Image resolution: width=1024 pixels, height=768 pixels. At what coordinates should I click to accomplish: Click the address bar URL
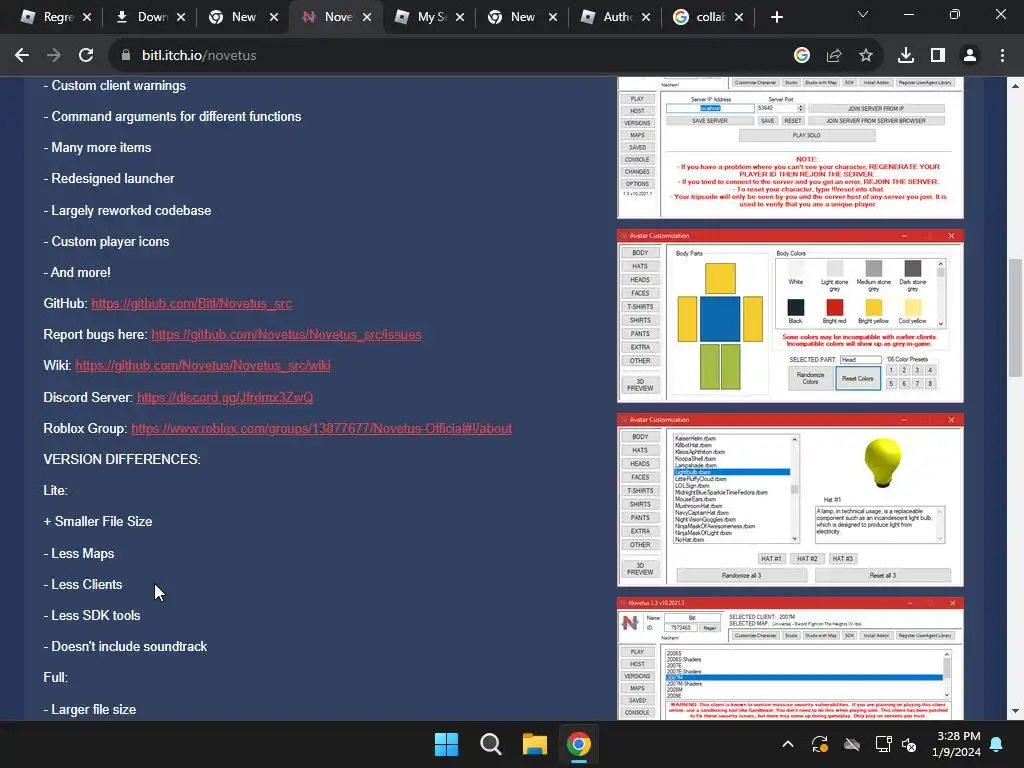(x=199, y=56)
